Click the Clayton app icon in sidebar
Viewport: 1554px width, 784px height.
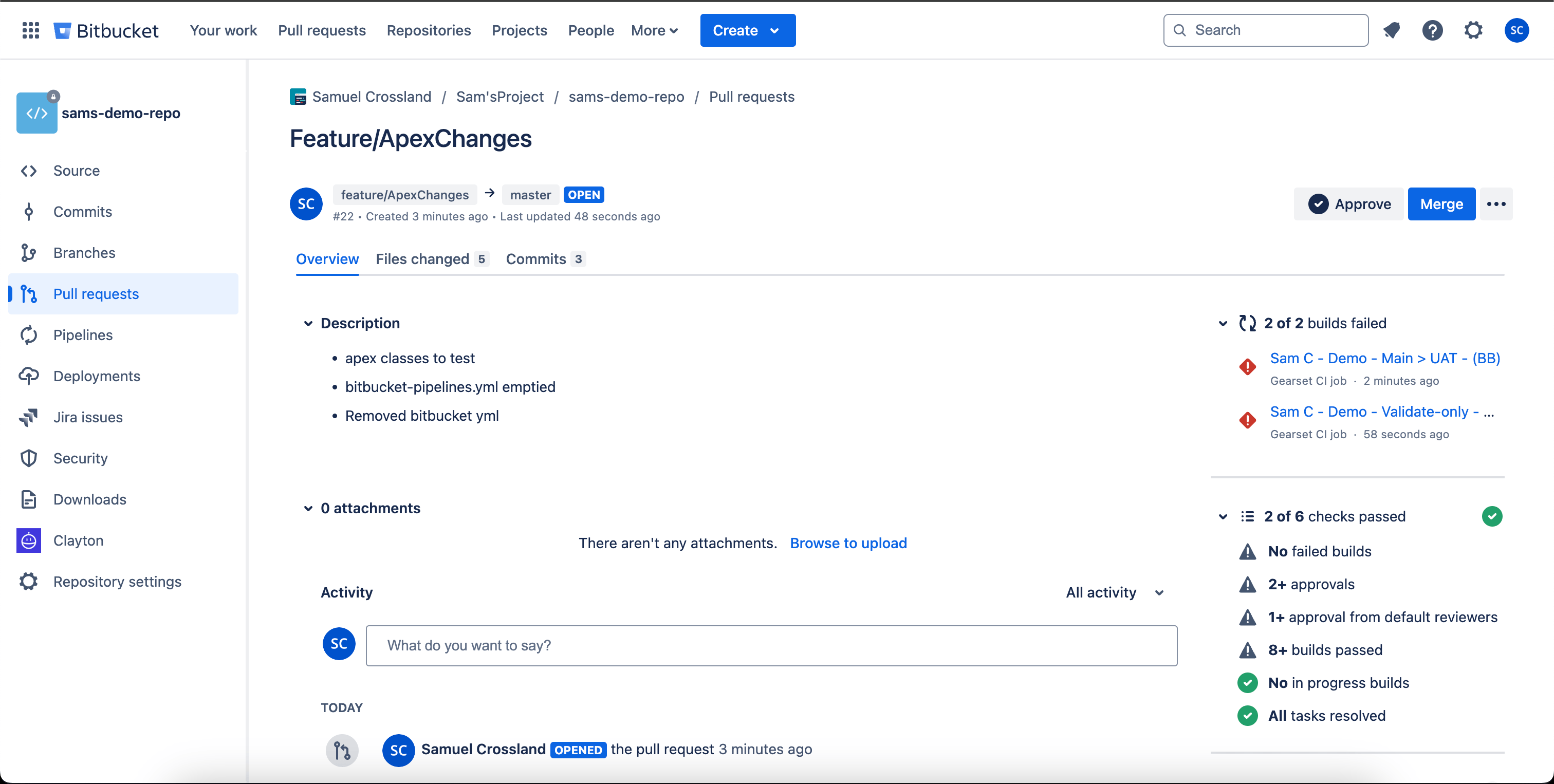coord(28,540)
